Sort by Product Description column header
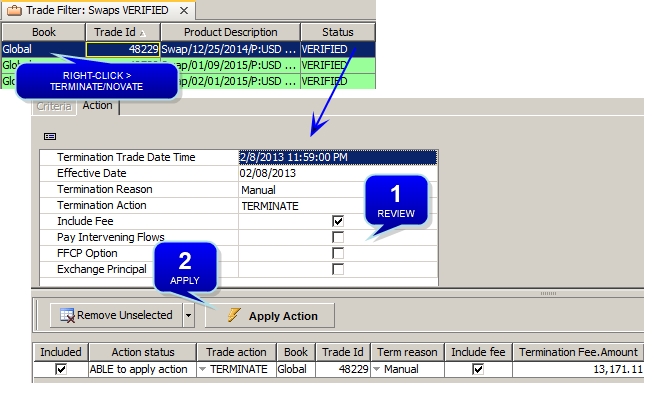 pos(231,32)
